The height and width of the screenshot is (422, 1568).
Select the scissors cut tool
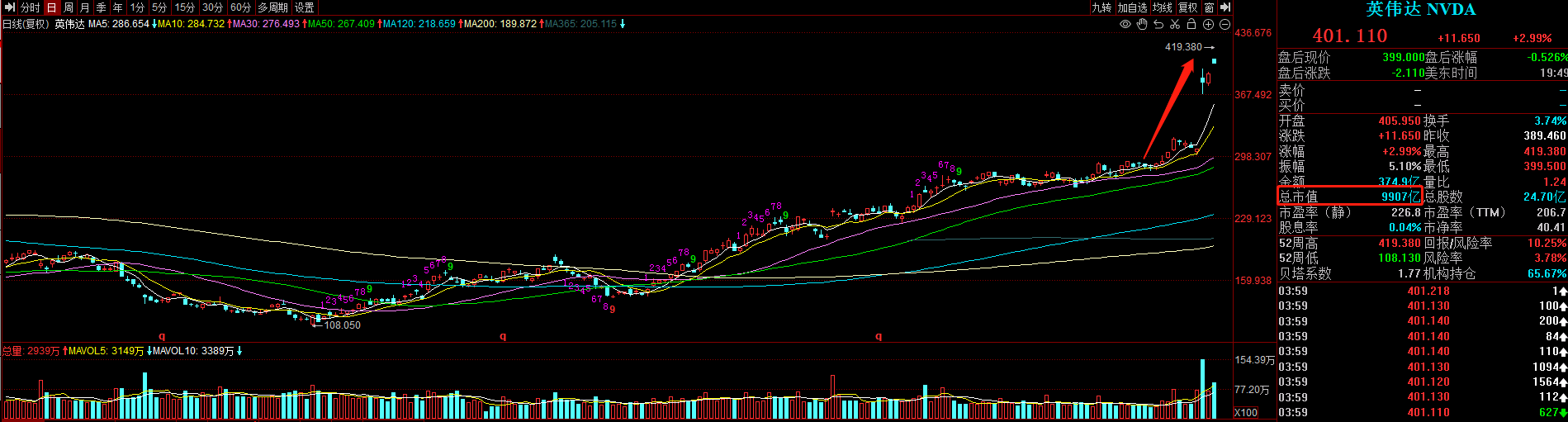click(1175, 25)
